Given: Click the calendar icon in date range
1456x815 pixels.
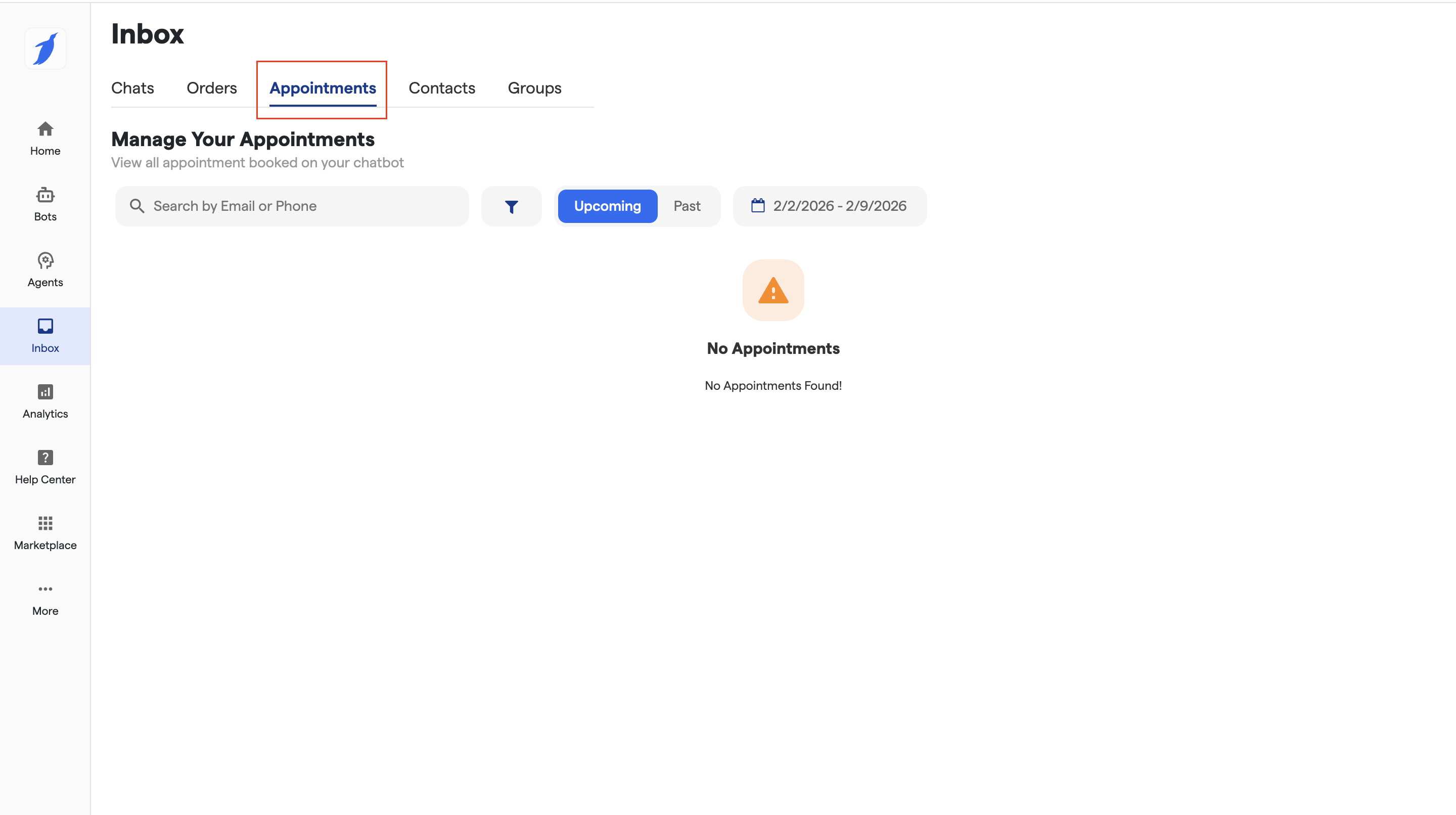Looking at the screenshot, I should tap(757, 206).
